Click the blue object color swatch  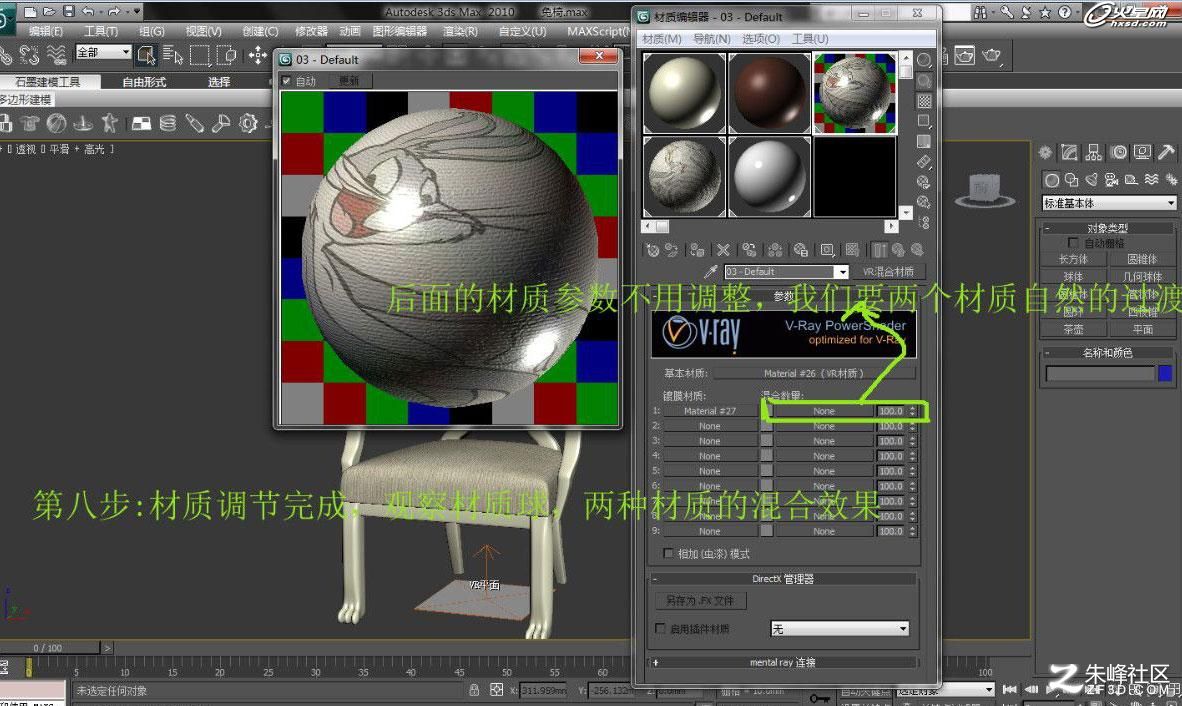pyautogui.click(x=1165, y=373)
